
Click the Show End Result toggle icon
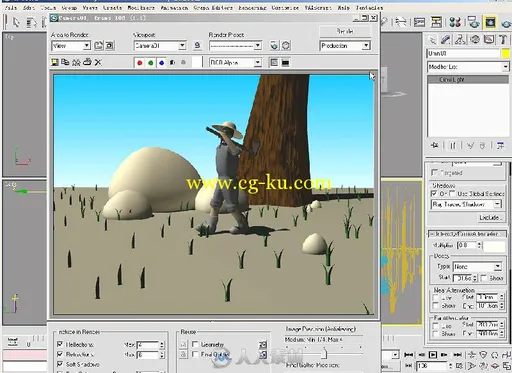453,145
